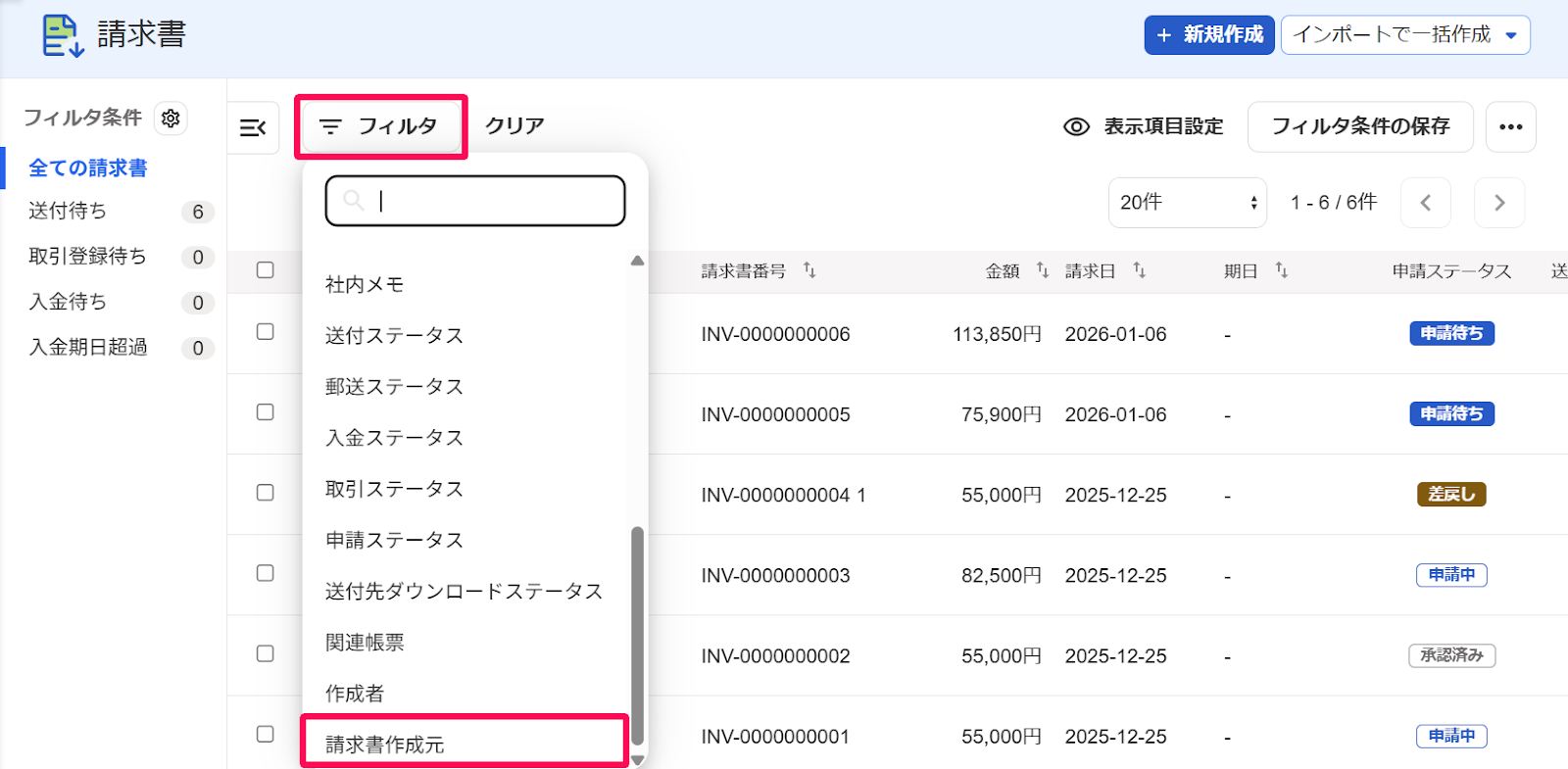Go to the next page arrow
The width and height of the screenshot is (1568, 769).
[1499, 203]
